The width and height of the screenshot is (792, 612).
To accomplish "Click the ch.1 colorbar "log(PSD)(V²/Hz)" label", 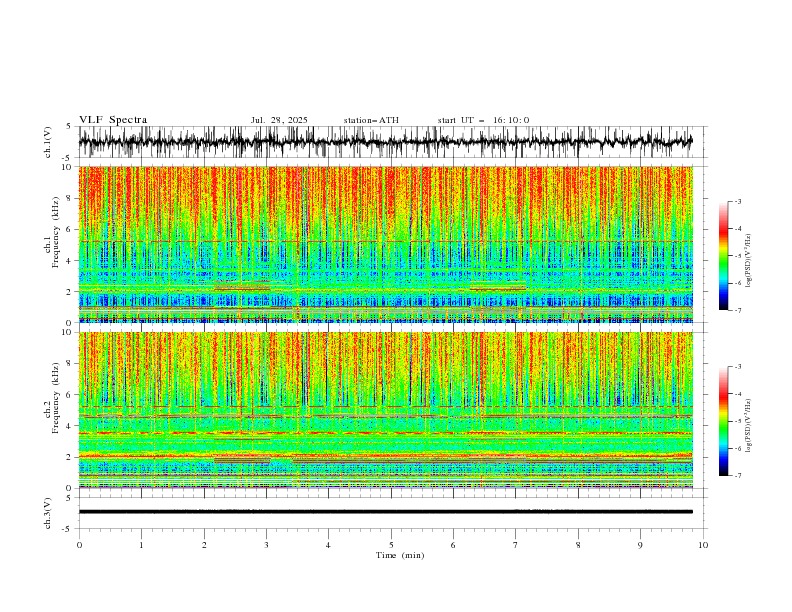I will [x=749, y=261].
